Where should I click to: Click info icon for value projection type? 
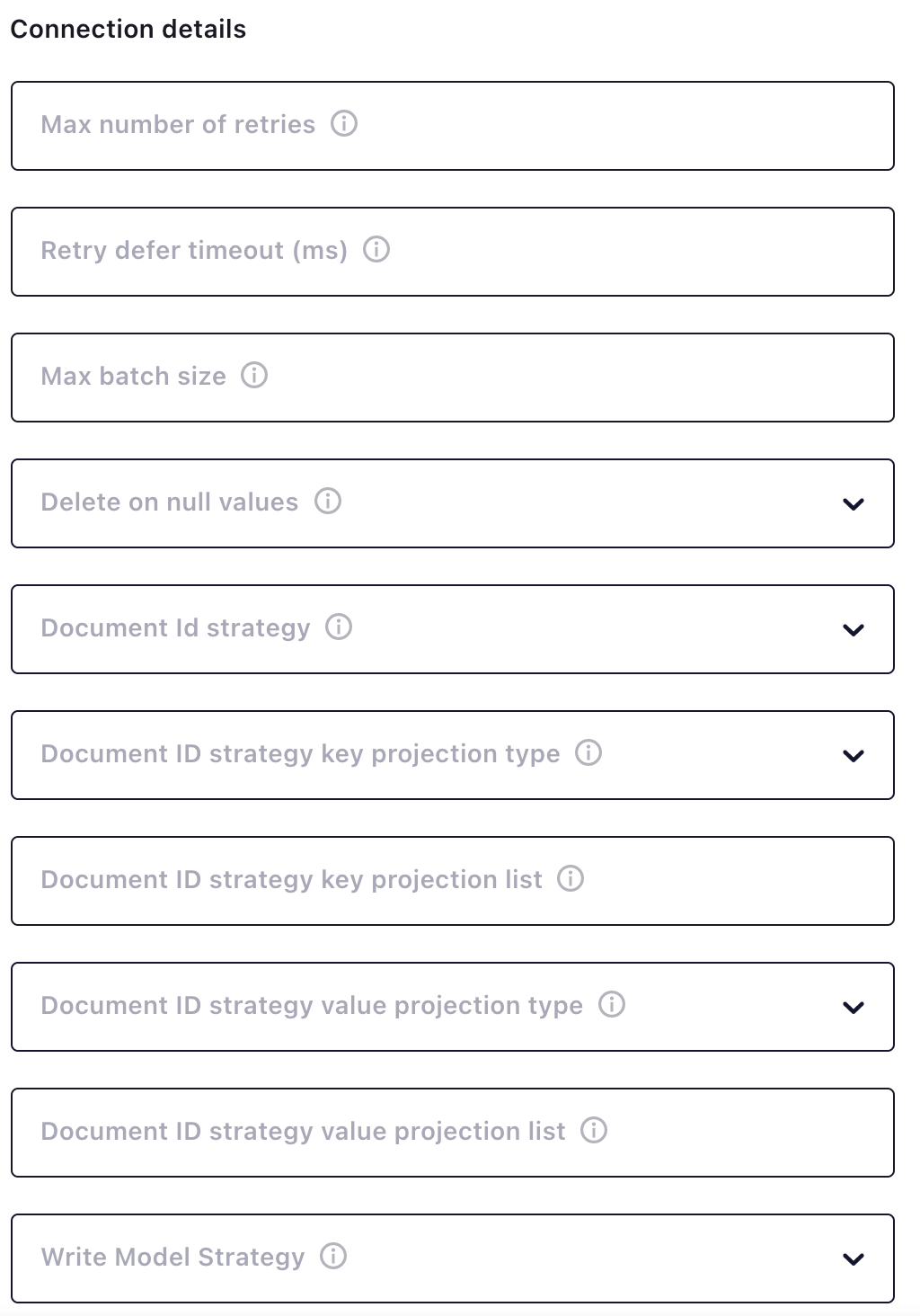pos(612,1004)
